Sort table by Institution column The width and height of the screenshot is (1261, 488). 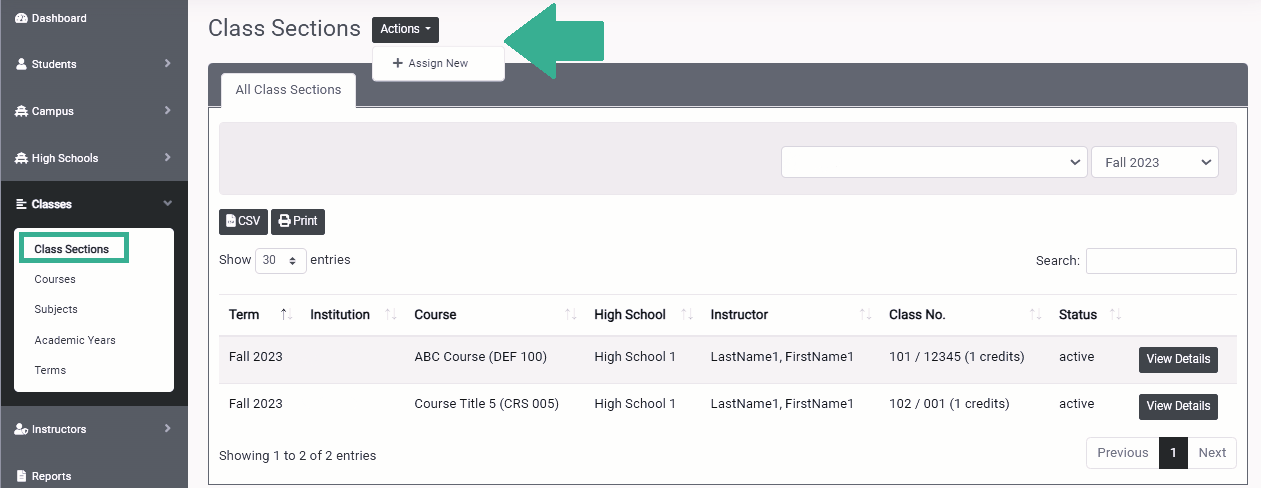pyautogui.click(x=352, y=314)
